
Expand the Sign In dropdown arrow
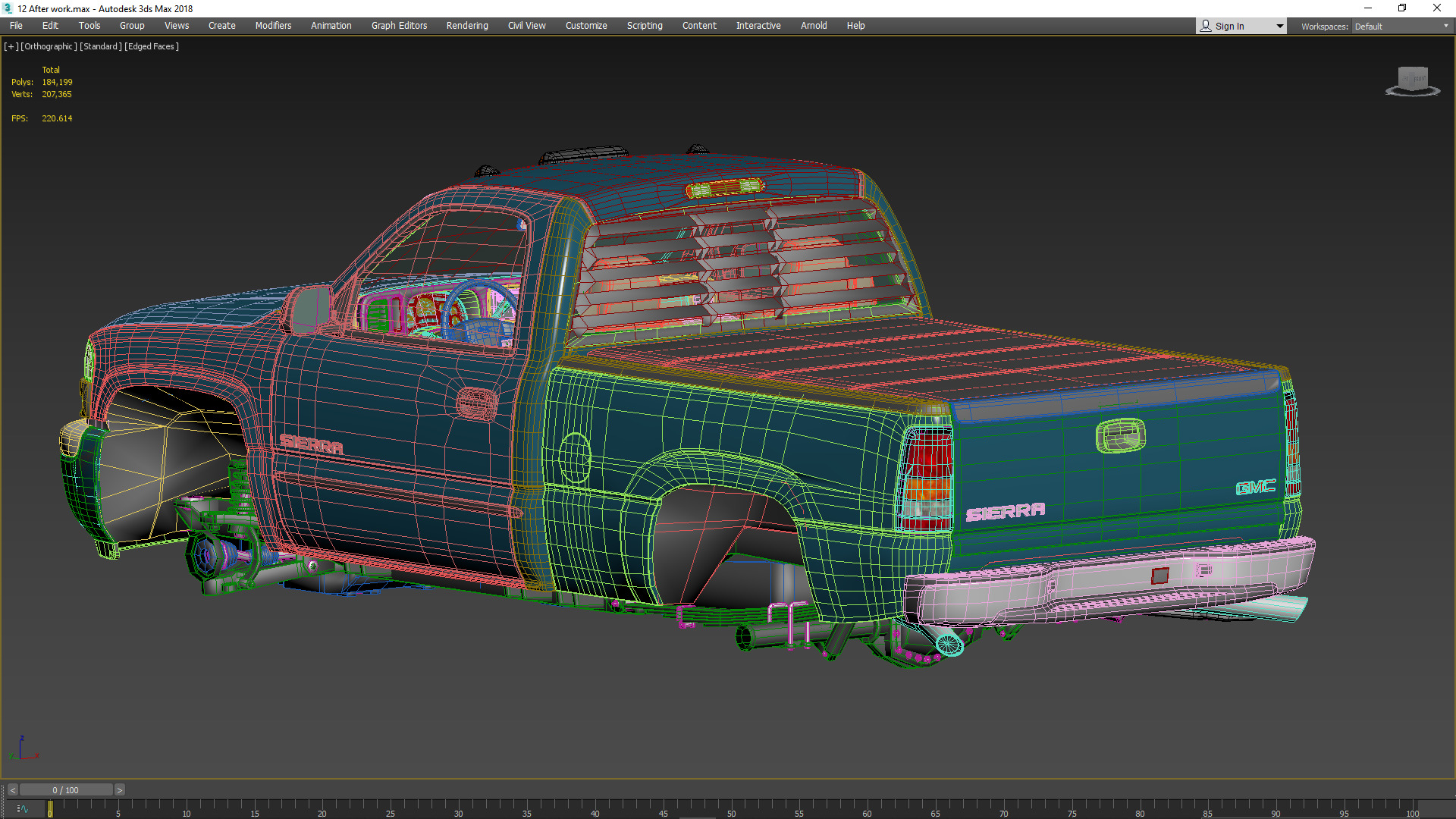(x=1279, y=26)
